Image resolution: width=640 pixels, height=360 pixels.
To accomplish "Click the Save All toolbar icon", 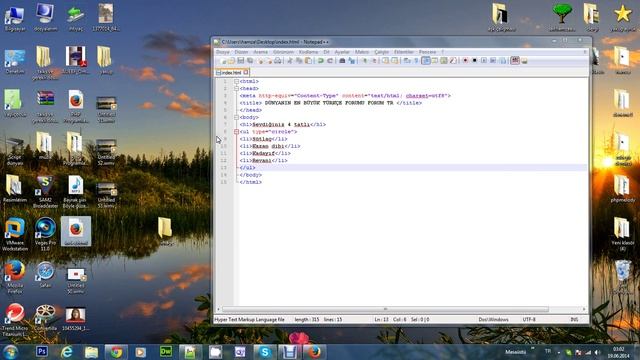I will [250, 61].
